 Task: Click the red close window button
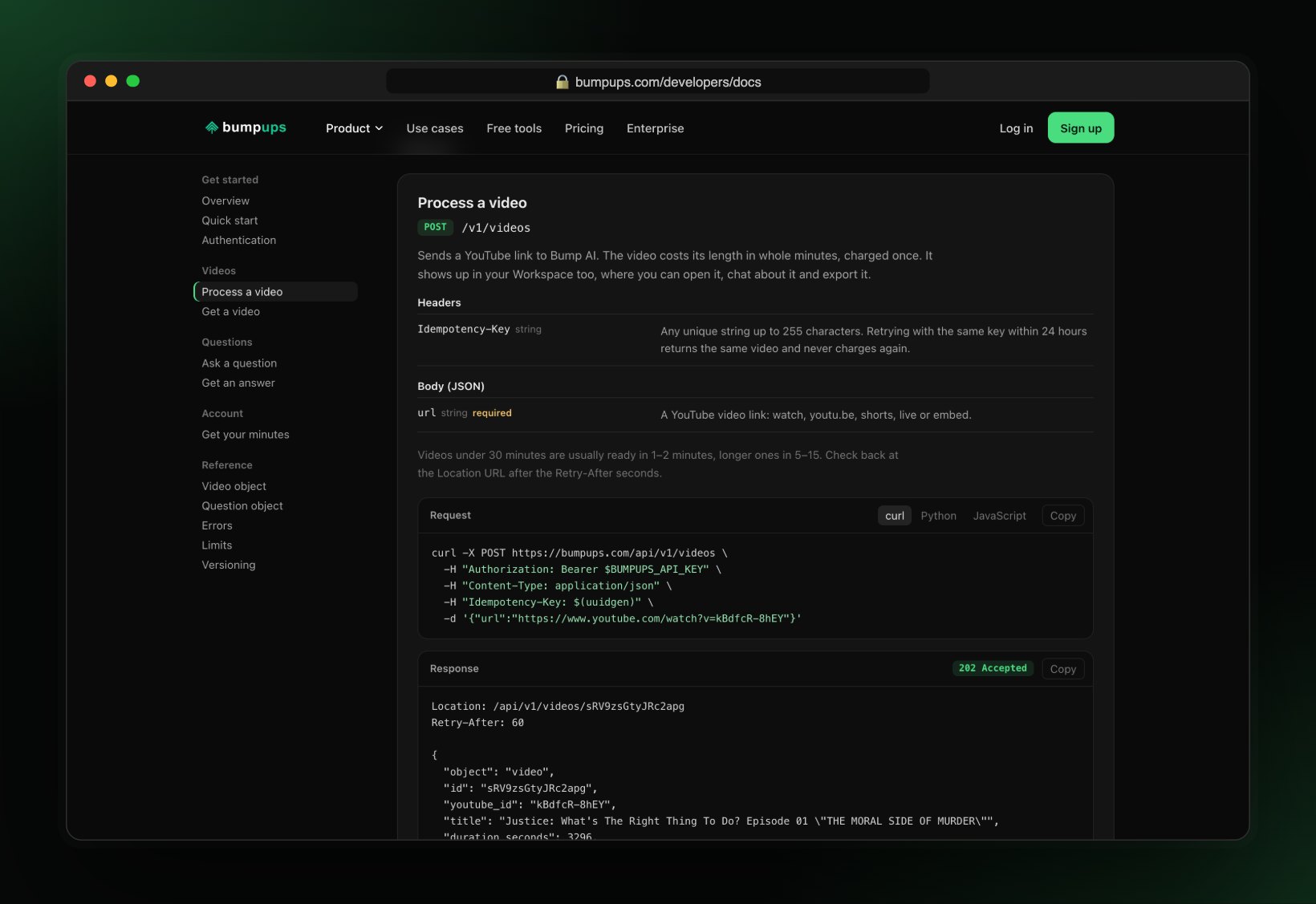click(90, 81)
